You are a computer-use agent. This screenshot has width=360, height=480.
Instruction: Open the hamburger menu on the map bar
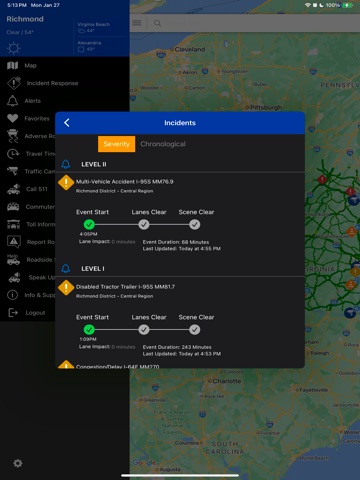[137, 23]
